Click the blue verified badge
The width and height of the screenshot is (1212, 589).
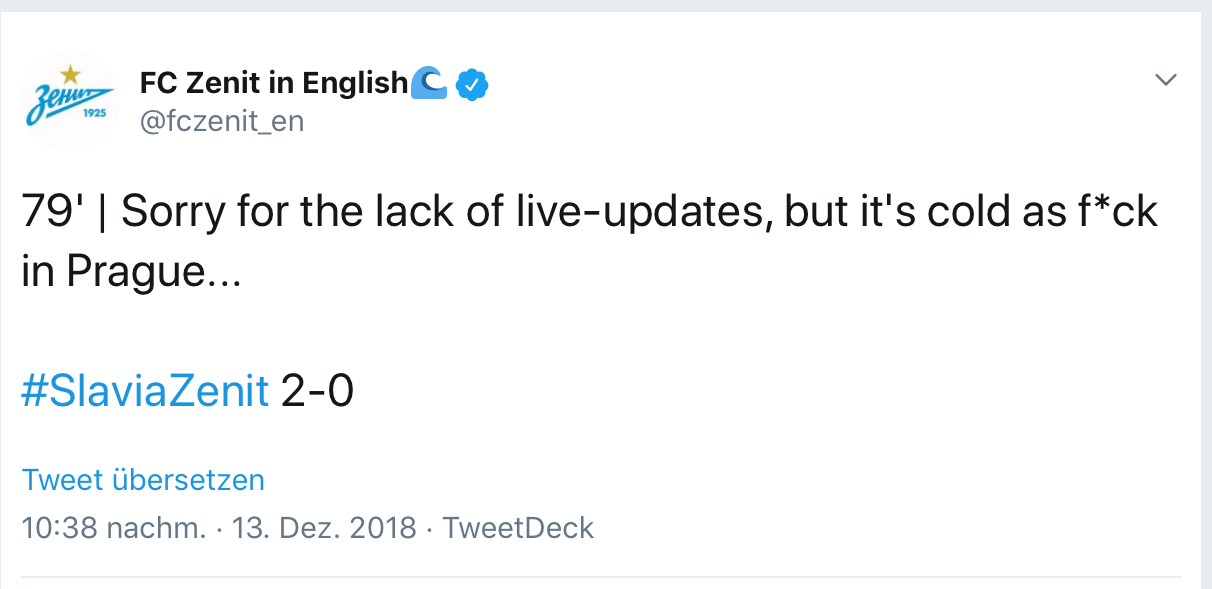tap(471, 84)
